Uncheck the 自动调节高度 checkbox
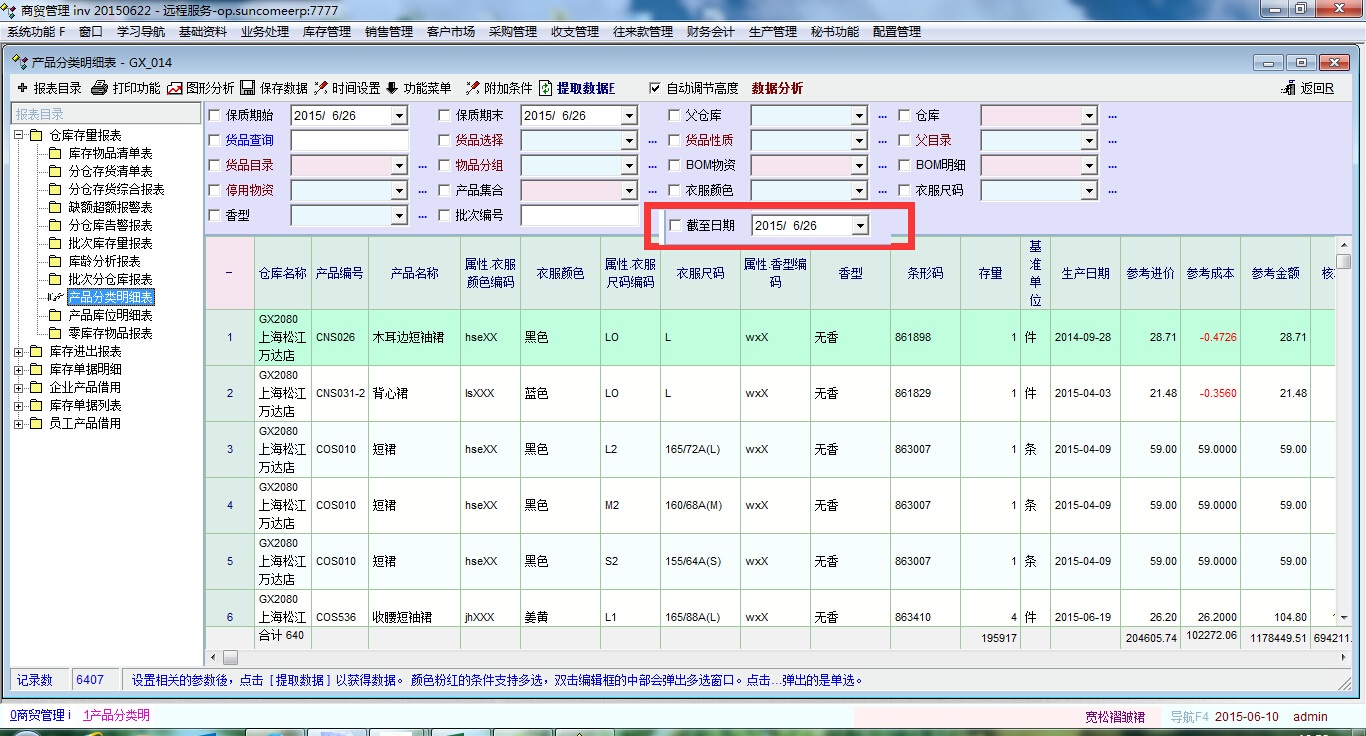The image size is (1366, 736). click(x=656, y=88)
